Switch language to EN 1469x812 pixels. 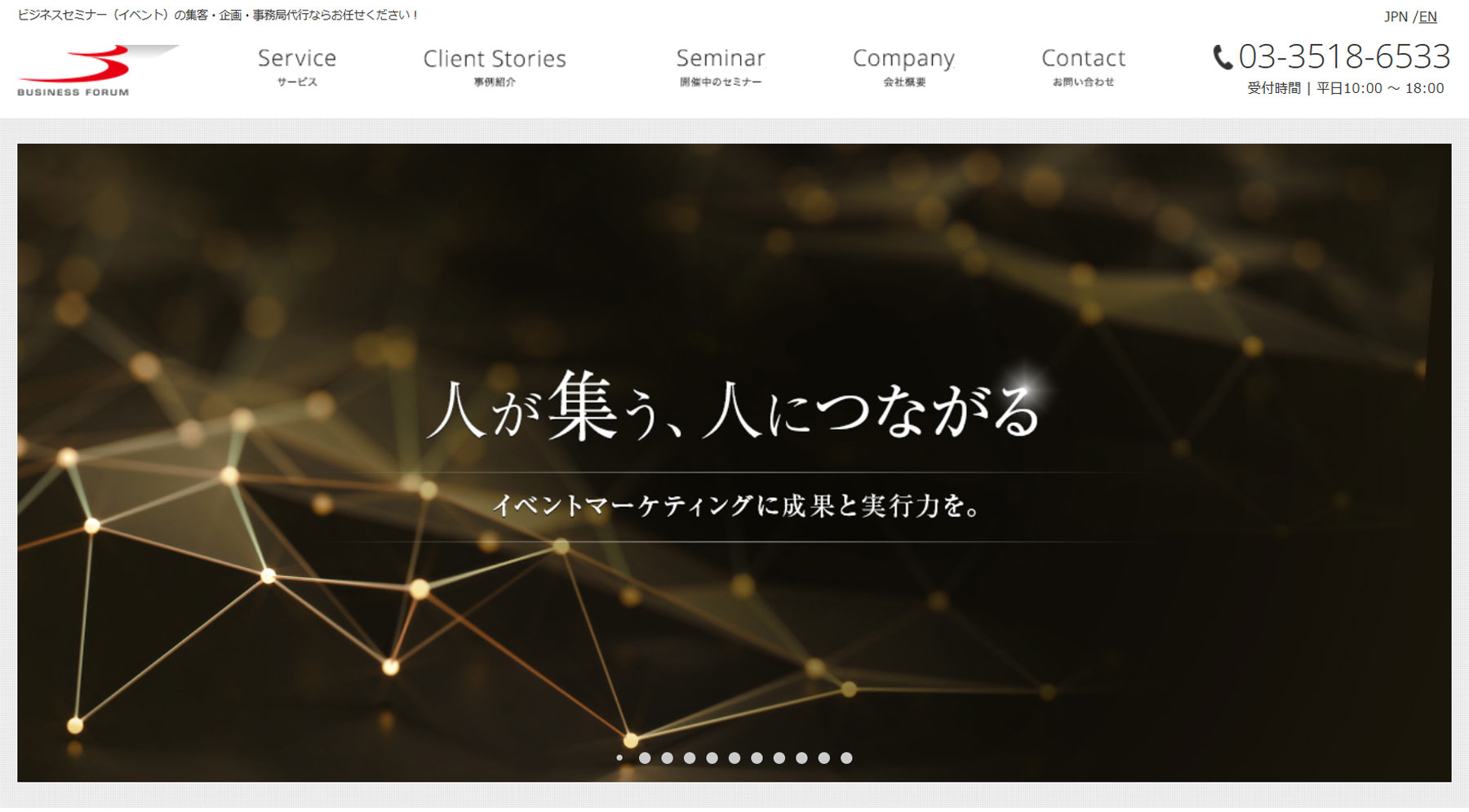click(1428, 16)
